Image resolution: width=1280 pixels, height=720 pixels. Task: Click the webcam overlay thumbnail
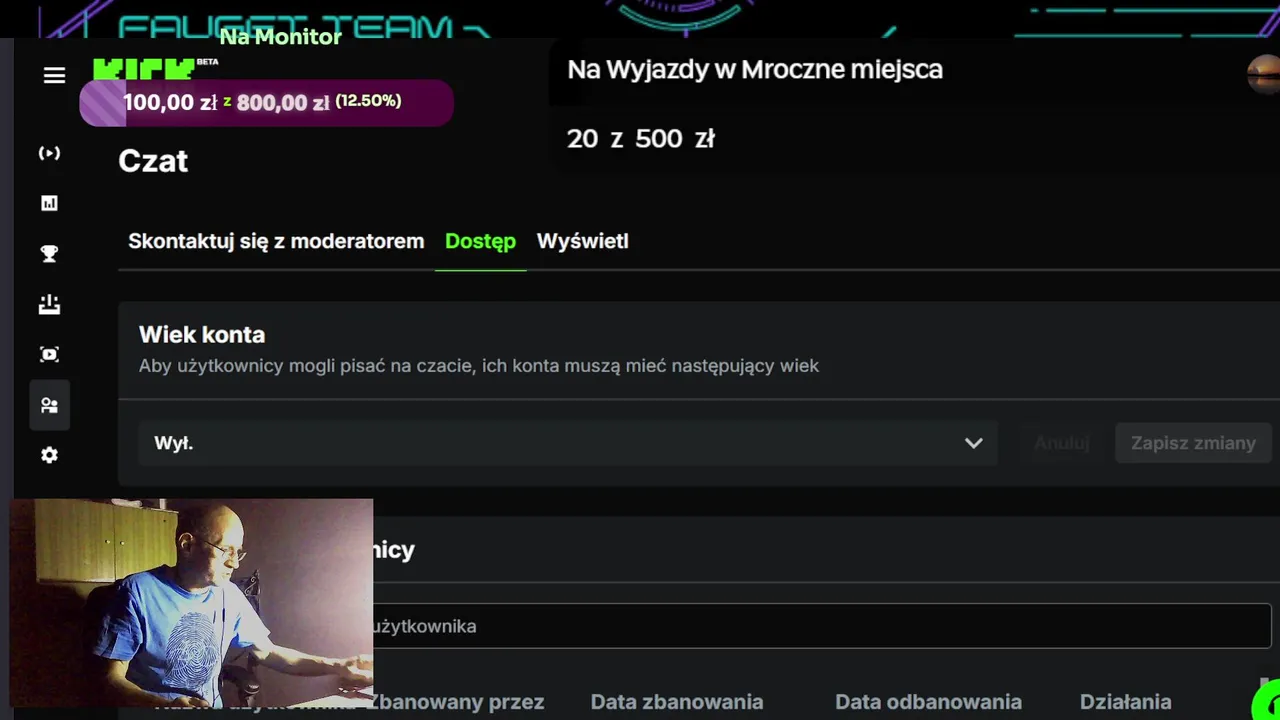[x=191, y=603]
